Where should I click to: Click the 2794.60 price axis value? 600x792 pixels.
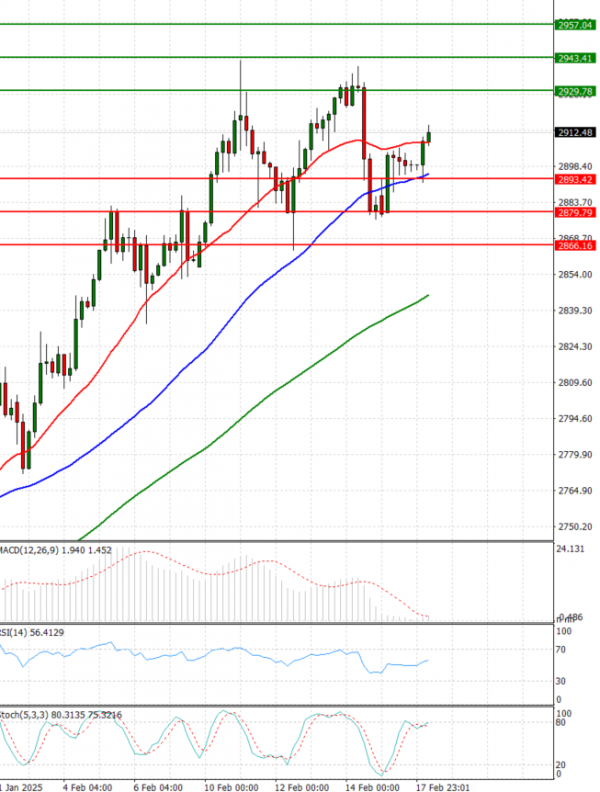[575, 418]
